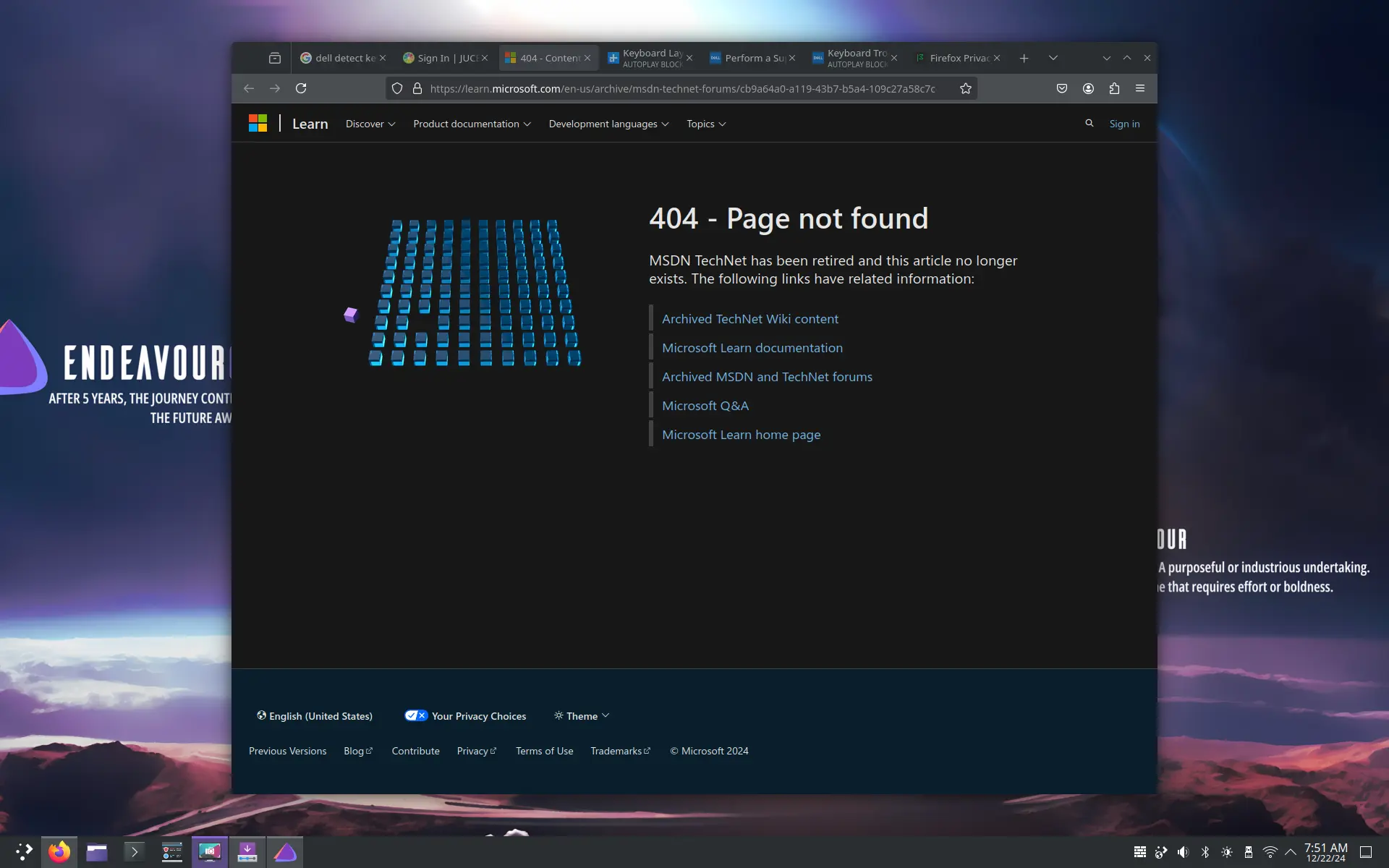
Task: Open the tracking protection shield icon
Action: tap(397, 88)
